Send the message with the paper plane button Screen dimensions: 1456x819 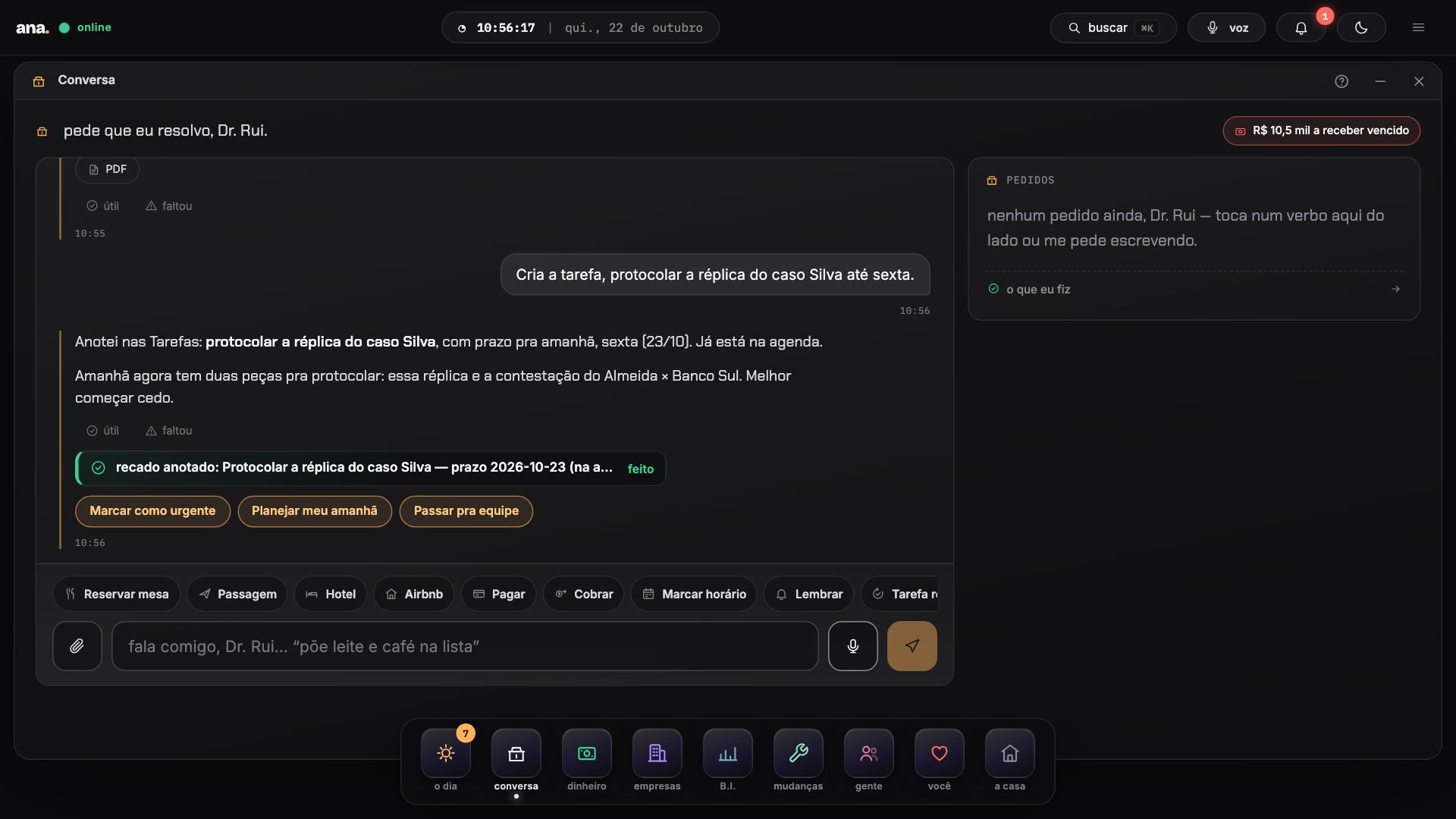coord(912,646)
